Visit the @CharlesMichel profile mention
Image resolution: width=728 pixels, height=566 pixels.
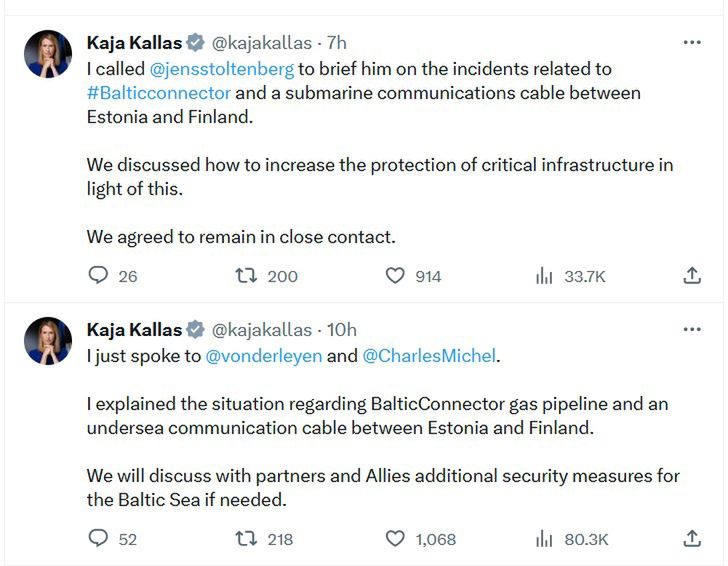(x=420, y=356)
